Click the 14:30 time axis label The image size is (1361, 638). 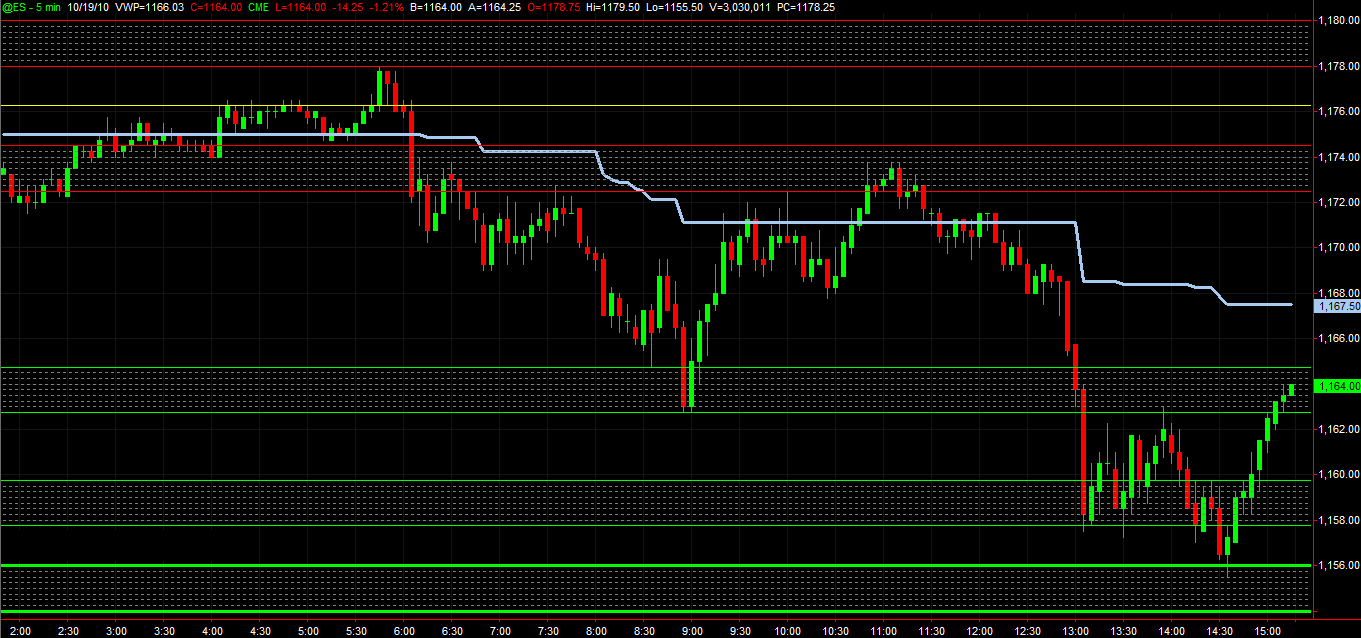[x=1220, y=631]
